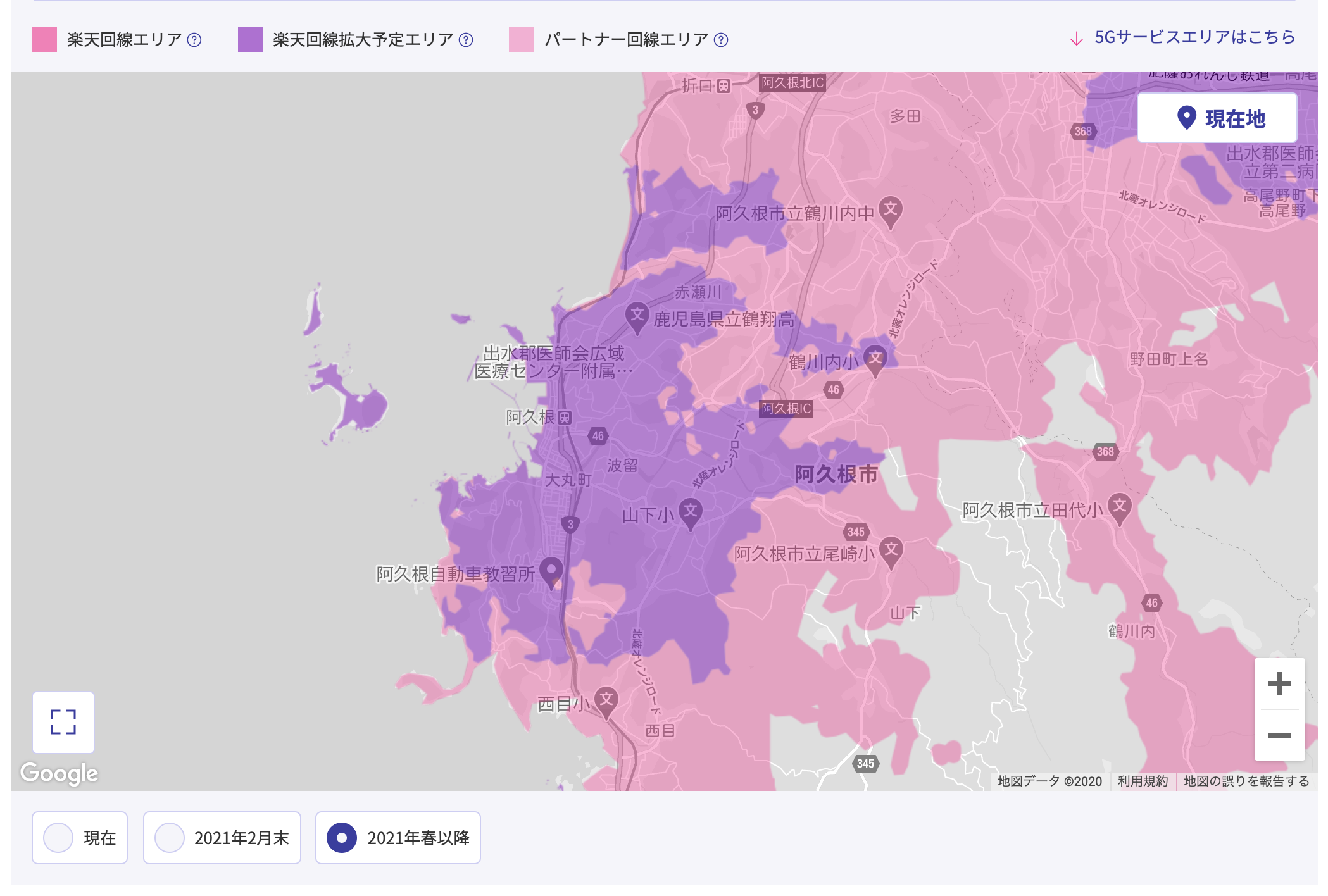The width and height of the screenshot is (1328, 896).
Task: Click school marker for 阿久根市立鶴川内中
Action: (x=891, y=211)
